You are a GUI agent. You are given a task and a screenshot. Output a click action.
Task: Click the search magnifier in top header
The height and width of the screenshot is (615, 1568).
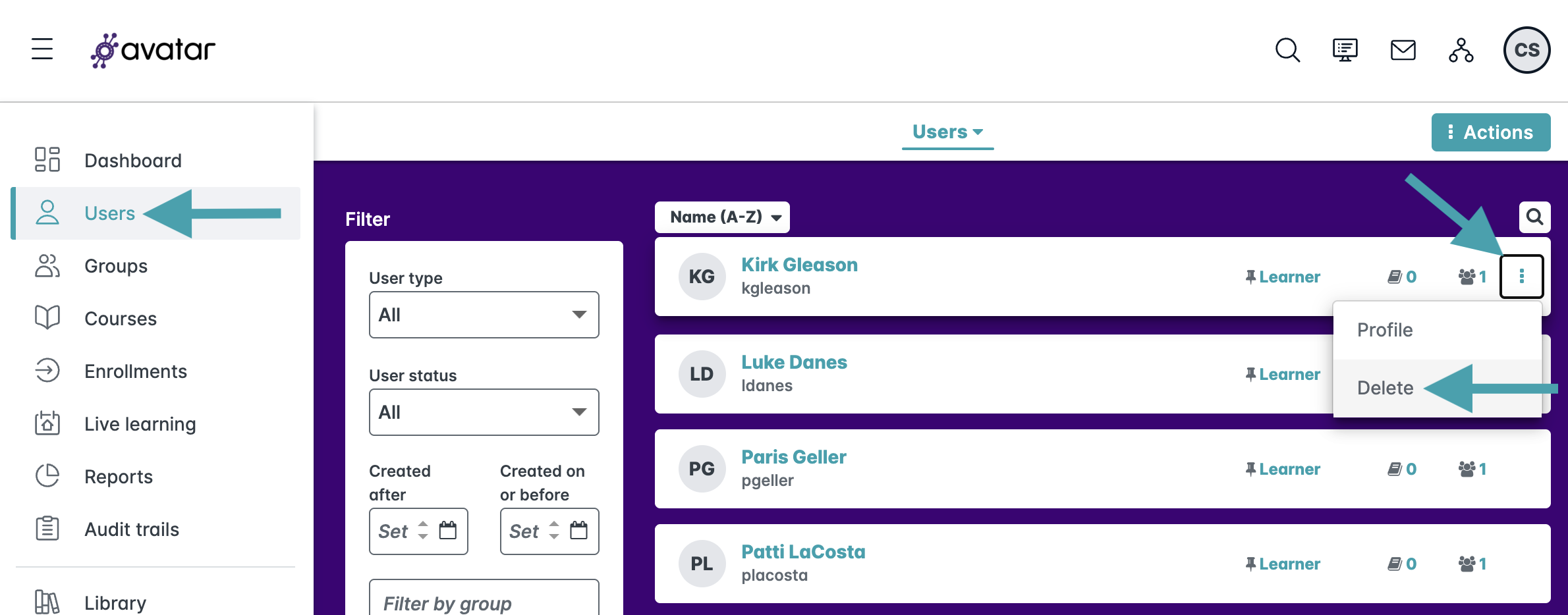[1287, 50]
